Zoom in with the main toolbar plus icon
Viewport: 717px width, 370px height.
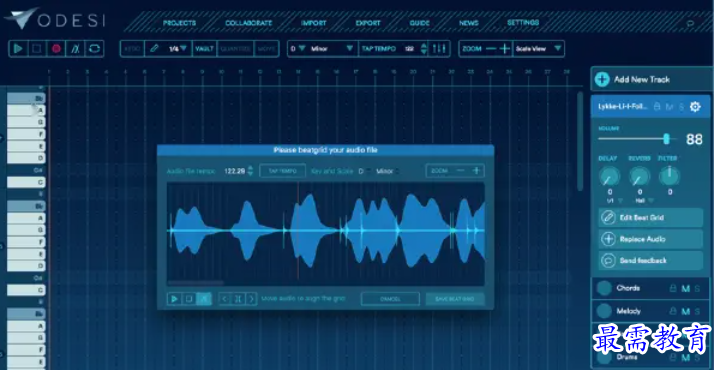coord(505,48)
